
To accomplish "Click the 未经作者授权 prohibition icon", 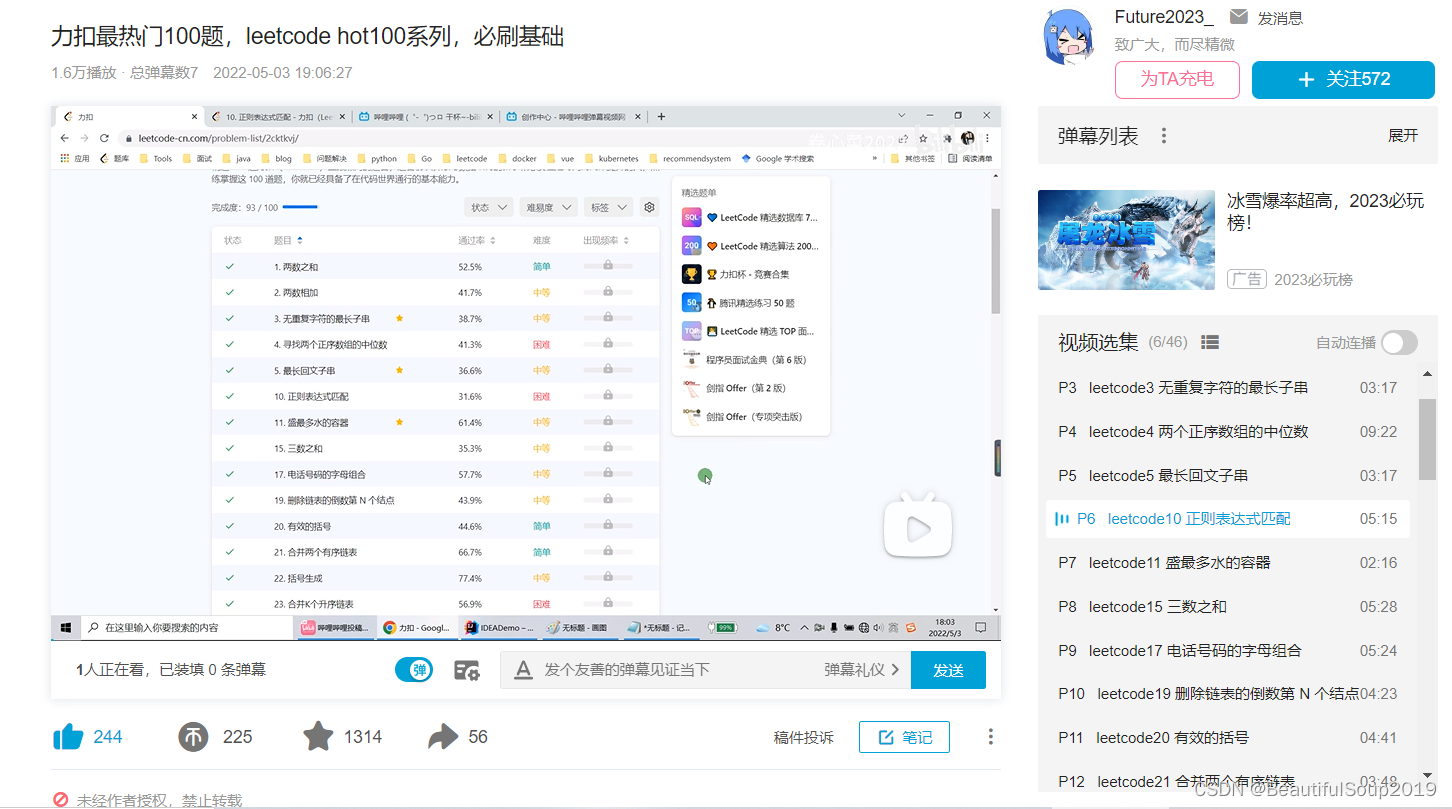I will [x=60, y=800].
